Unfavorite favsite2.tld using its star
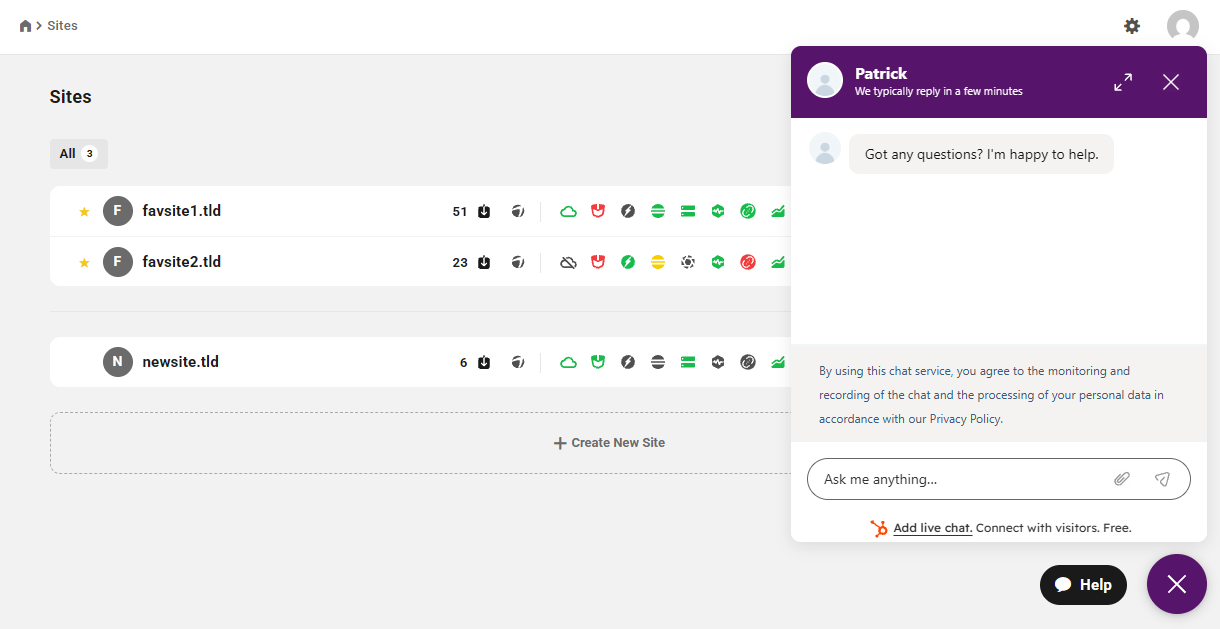The width and height of the screenshot is (1220, 629). pyautogui.click(x=84, y=262)
